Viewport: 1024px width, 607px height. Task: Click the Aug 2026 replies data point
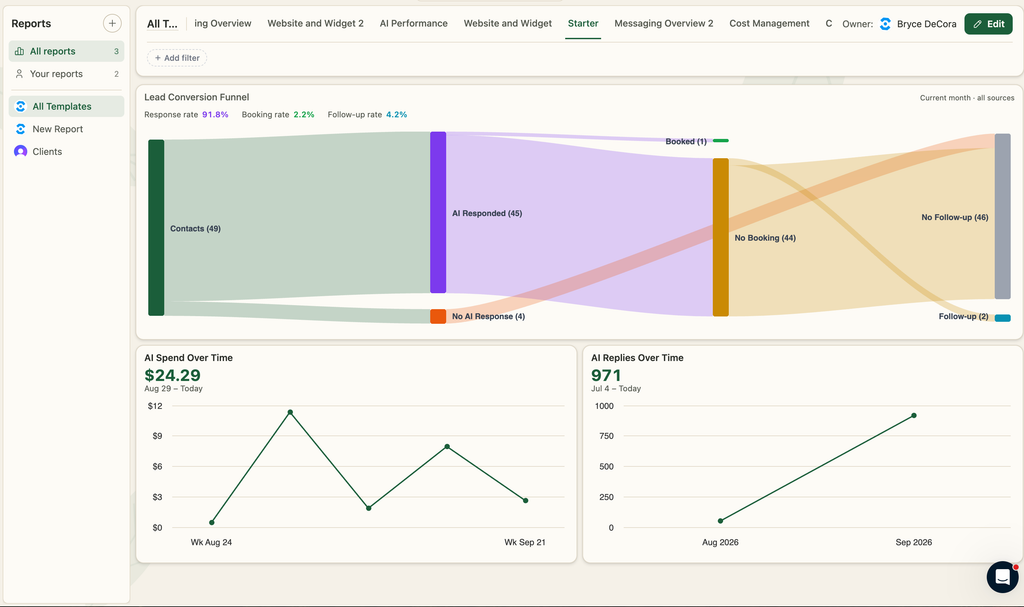720,521
